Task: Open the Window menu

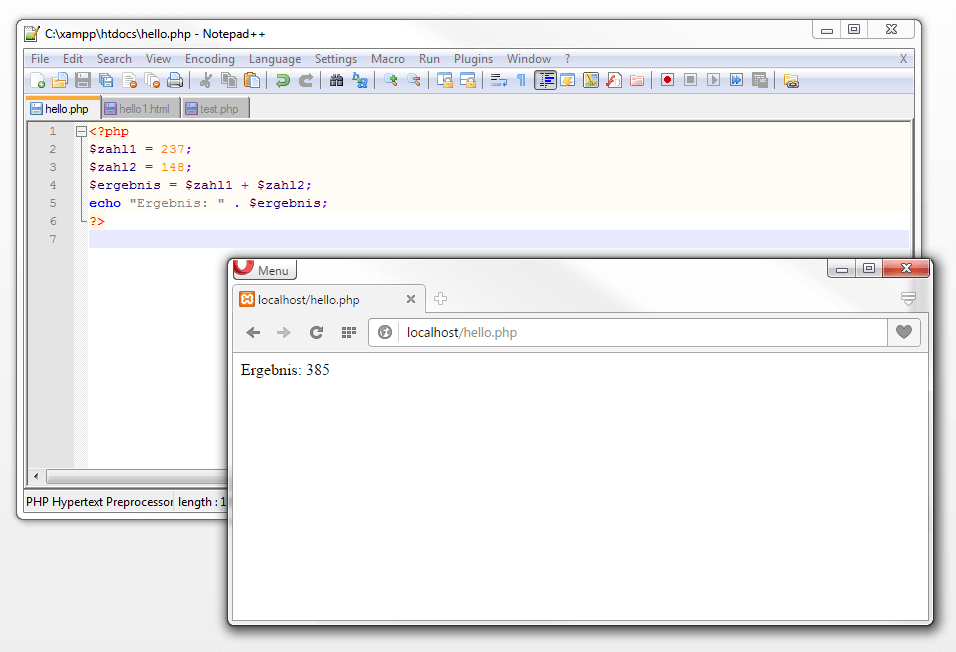Action: [529, 59]
